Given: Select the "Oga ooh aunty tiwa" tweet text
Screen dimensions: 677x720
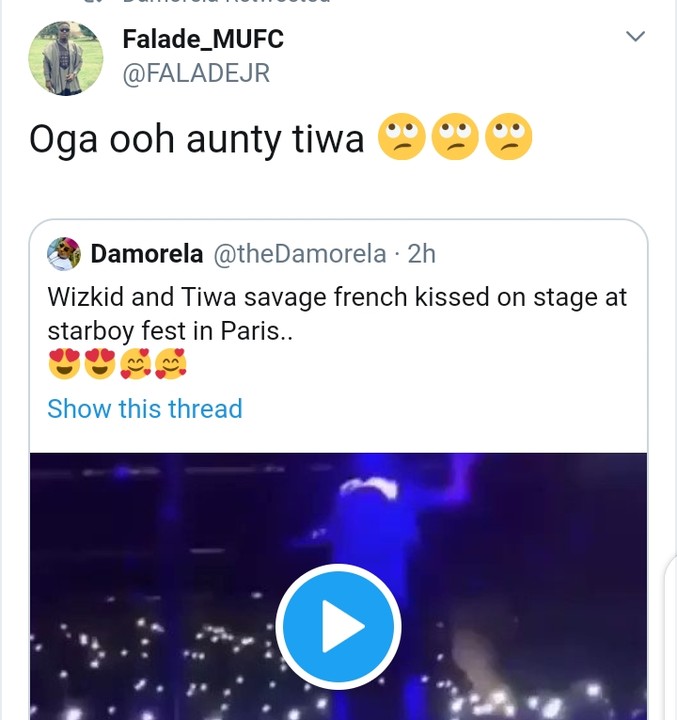Looking at the screenshot, I should [x=197, y=138].
